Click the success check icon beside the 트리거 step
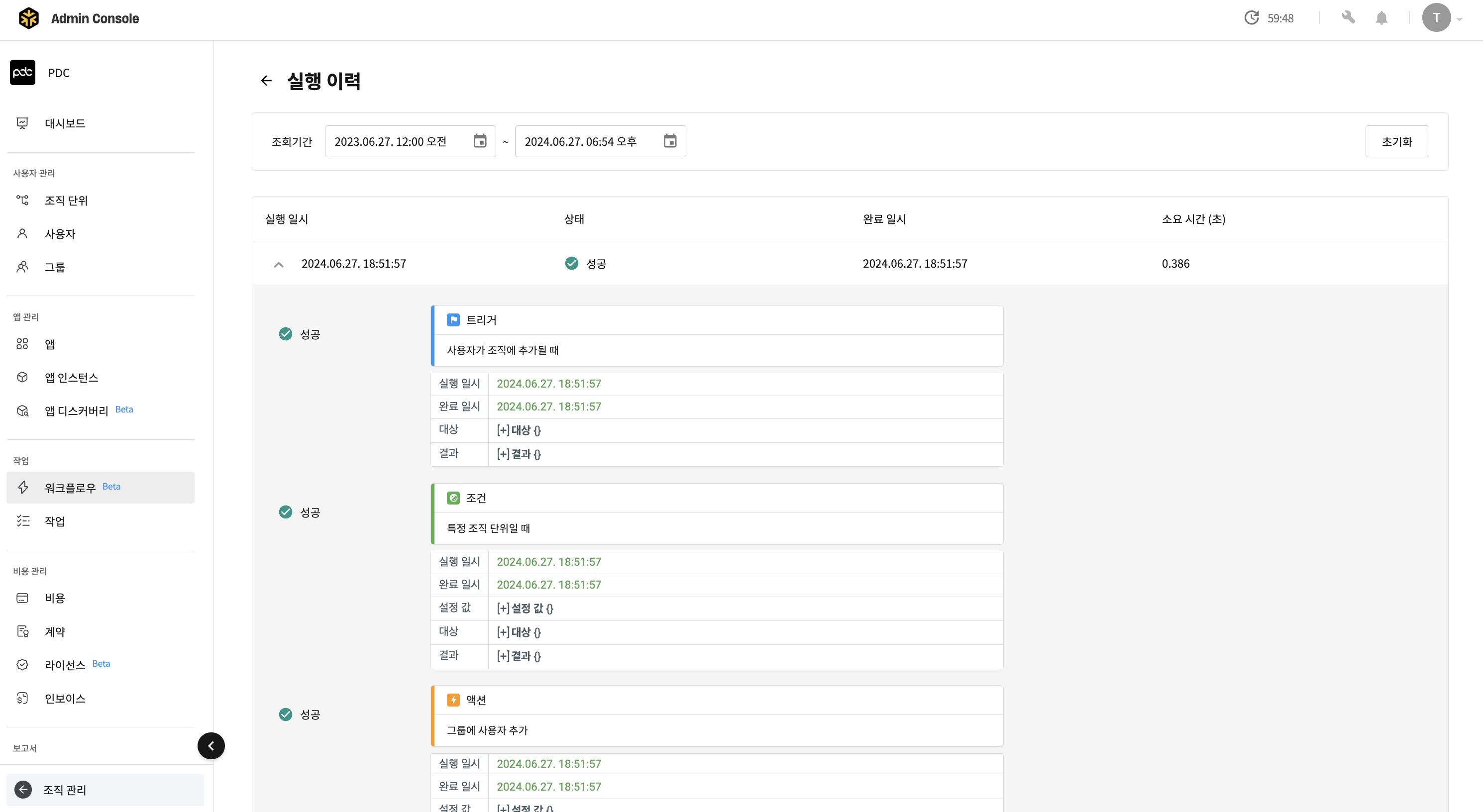Image resolution: width=1483 pixels, height=812 pixels. tap(286, 334)
